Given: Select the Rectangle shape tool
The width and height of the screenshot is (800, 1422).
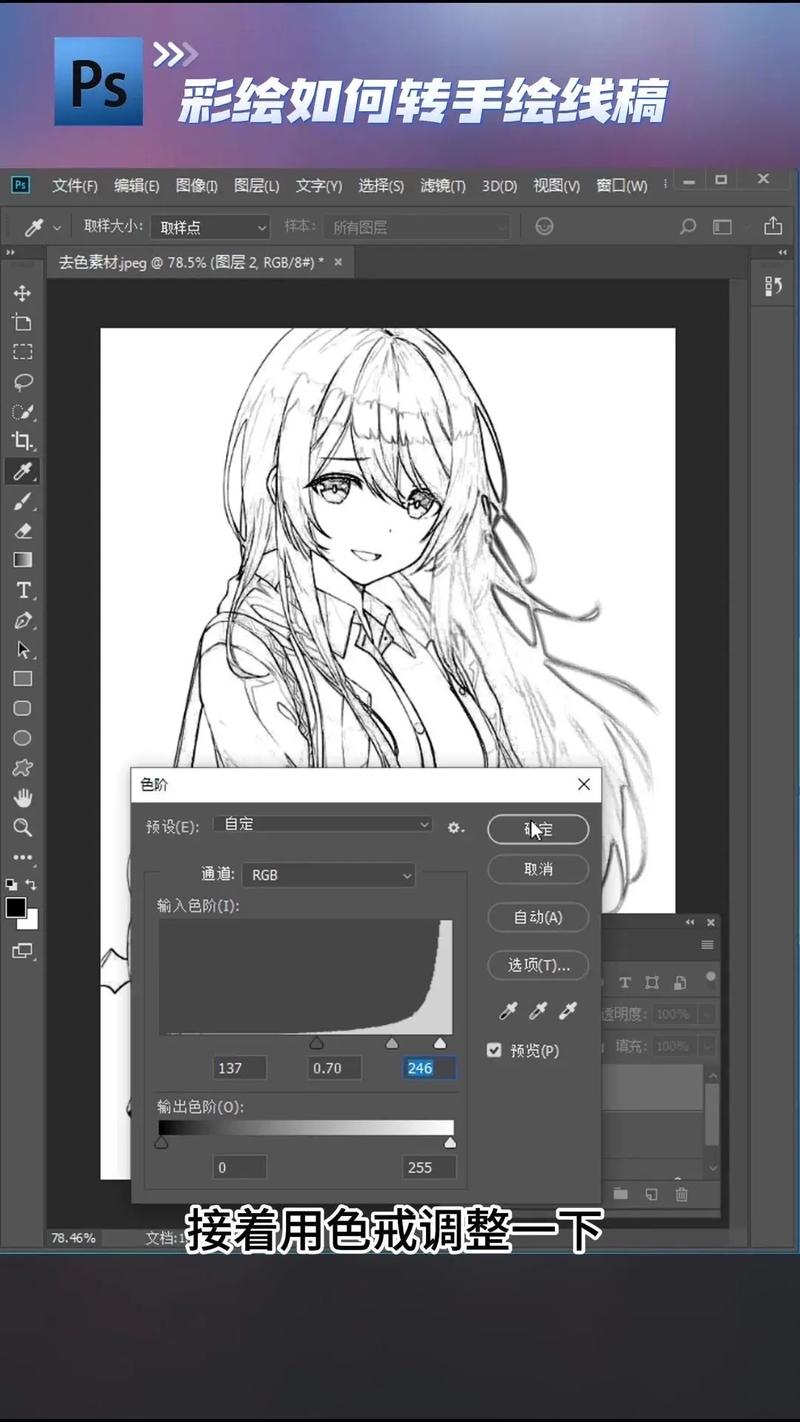Looking at the screenshot, I should (x=22, y=679).
